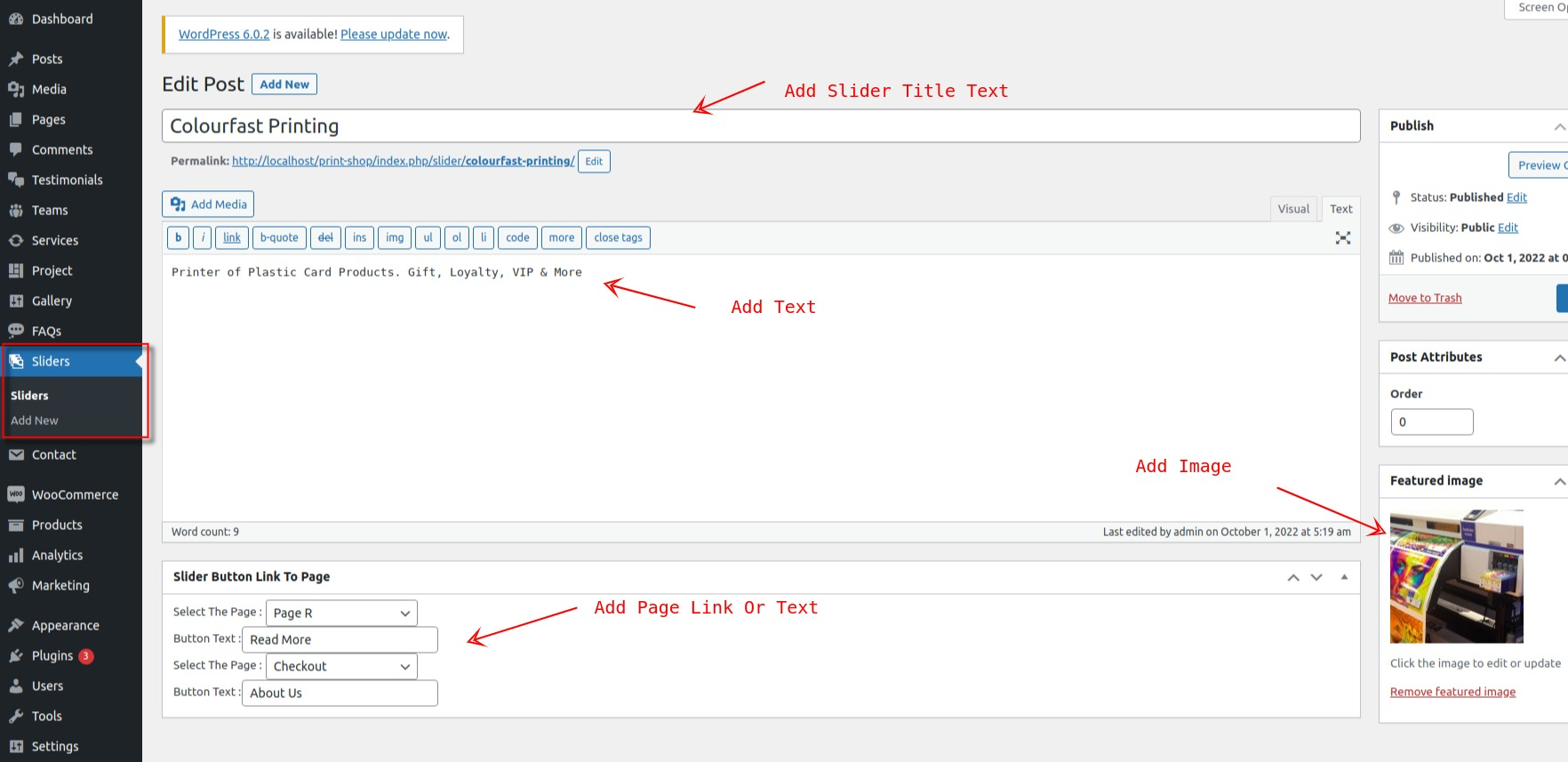The height and width of the screenshot is (762, 1568).
Task: Click Edit link next to Visibility
Action: click(1508, 228)
